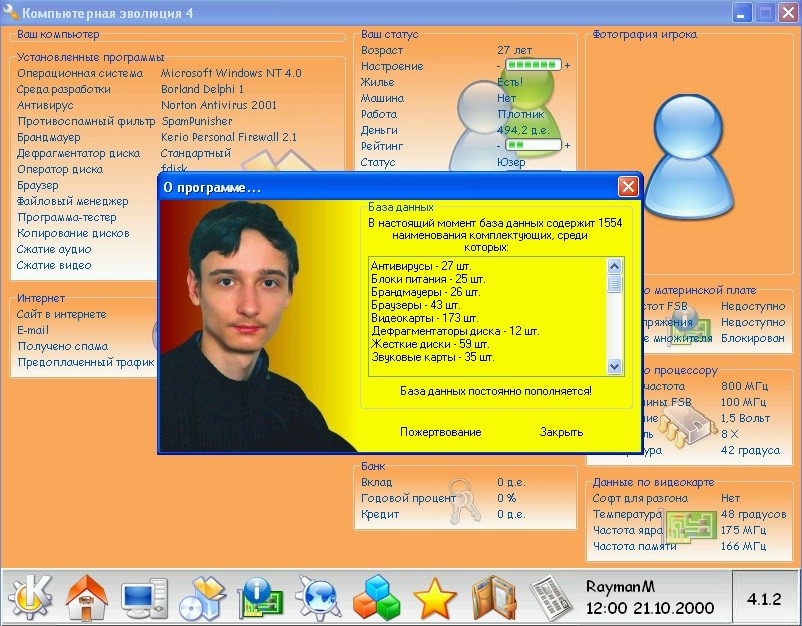Click the developer photo in dialog
The image size is (802, 626).
258,326
